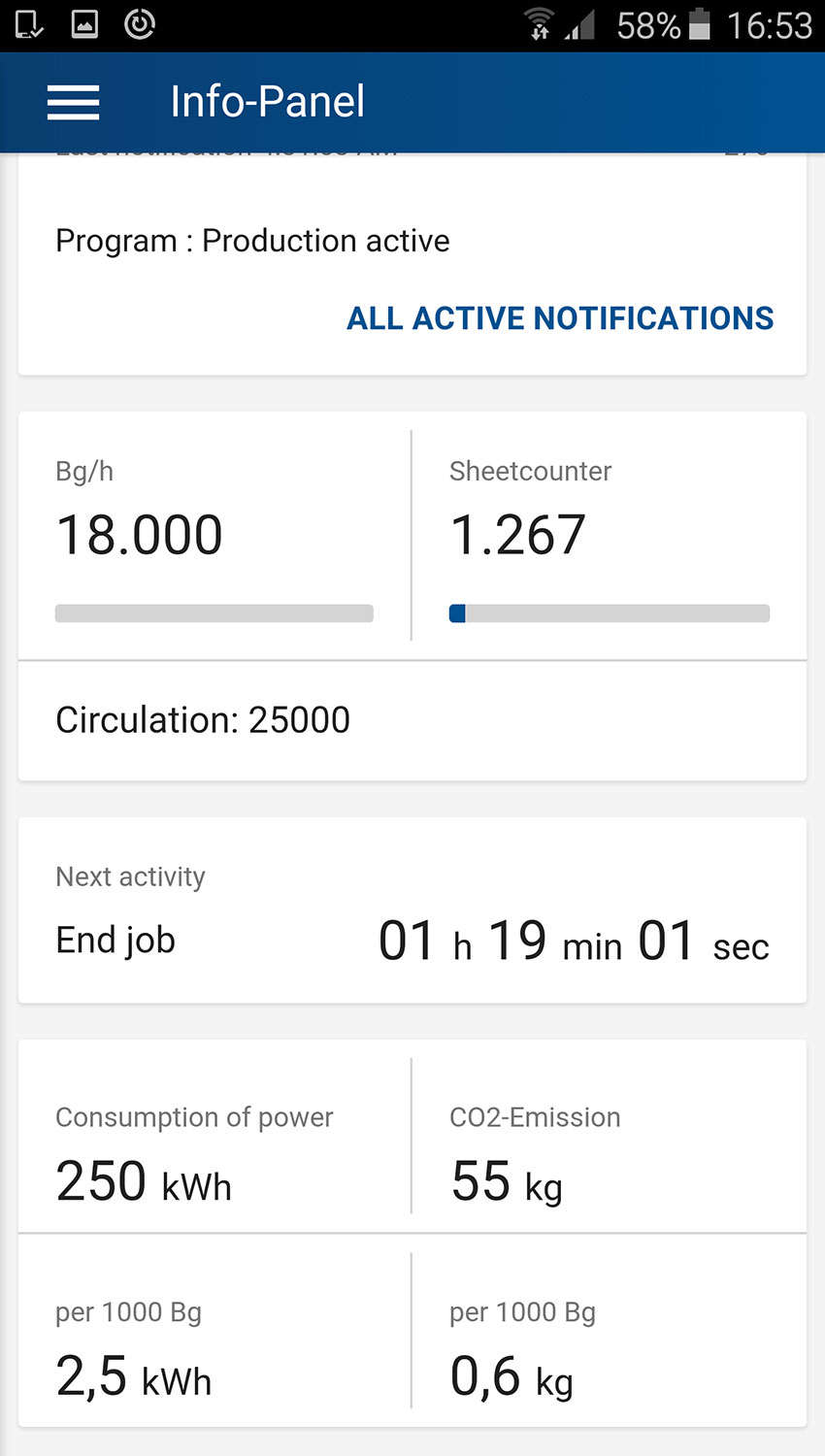Image resolution: width=825 pixels, height=1456 pixels.
Task: Tap the cellular signal strength icon
Action: click(x=579, y=24)
